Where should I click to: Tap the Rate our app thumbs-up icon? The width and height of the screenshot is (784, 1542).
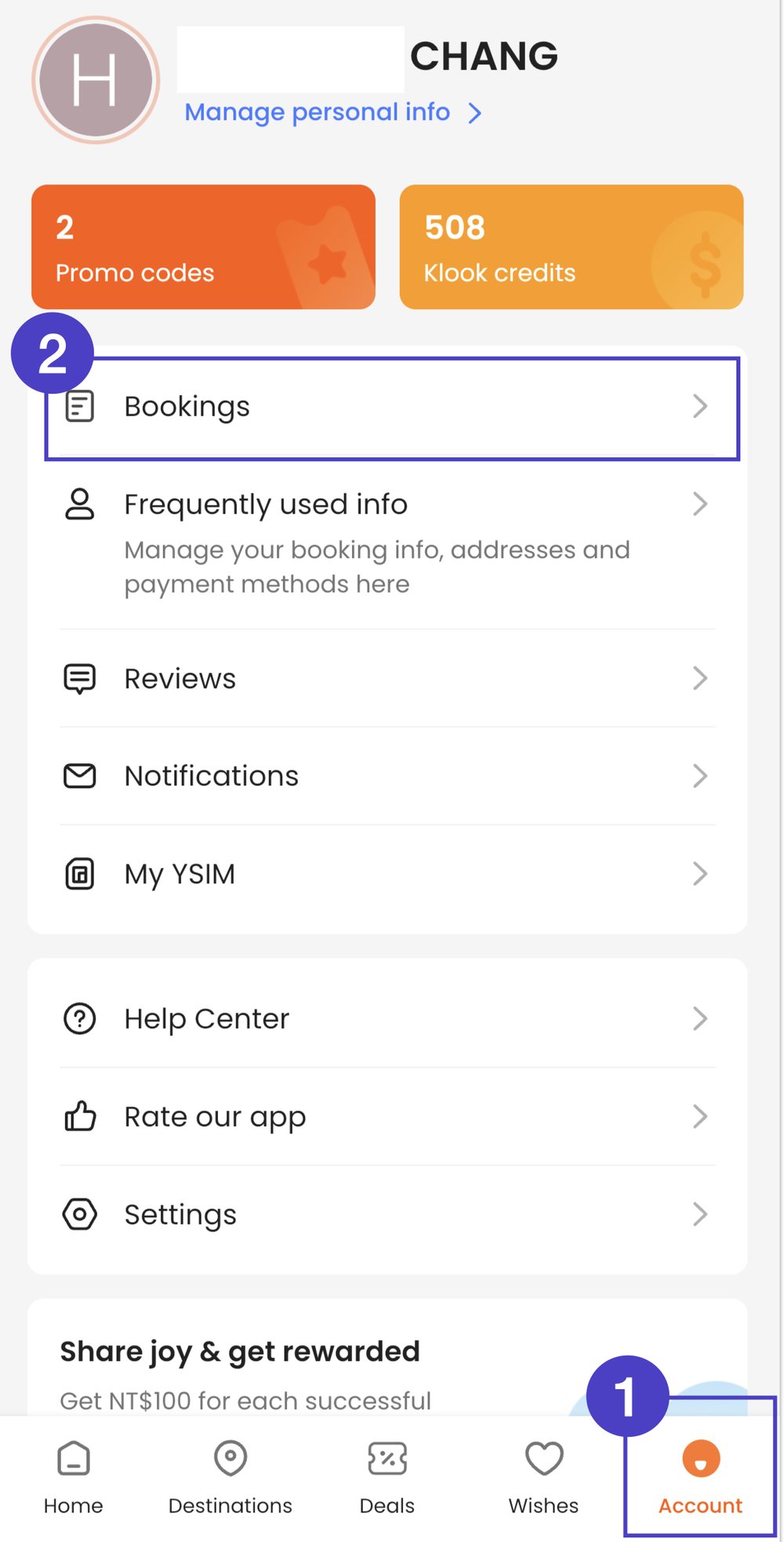pos(79,1116)
